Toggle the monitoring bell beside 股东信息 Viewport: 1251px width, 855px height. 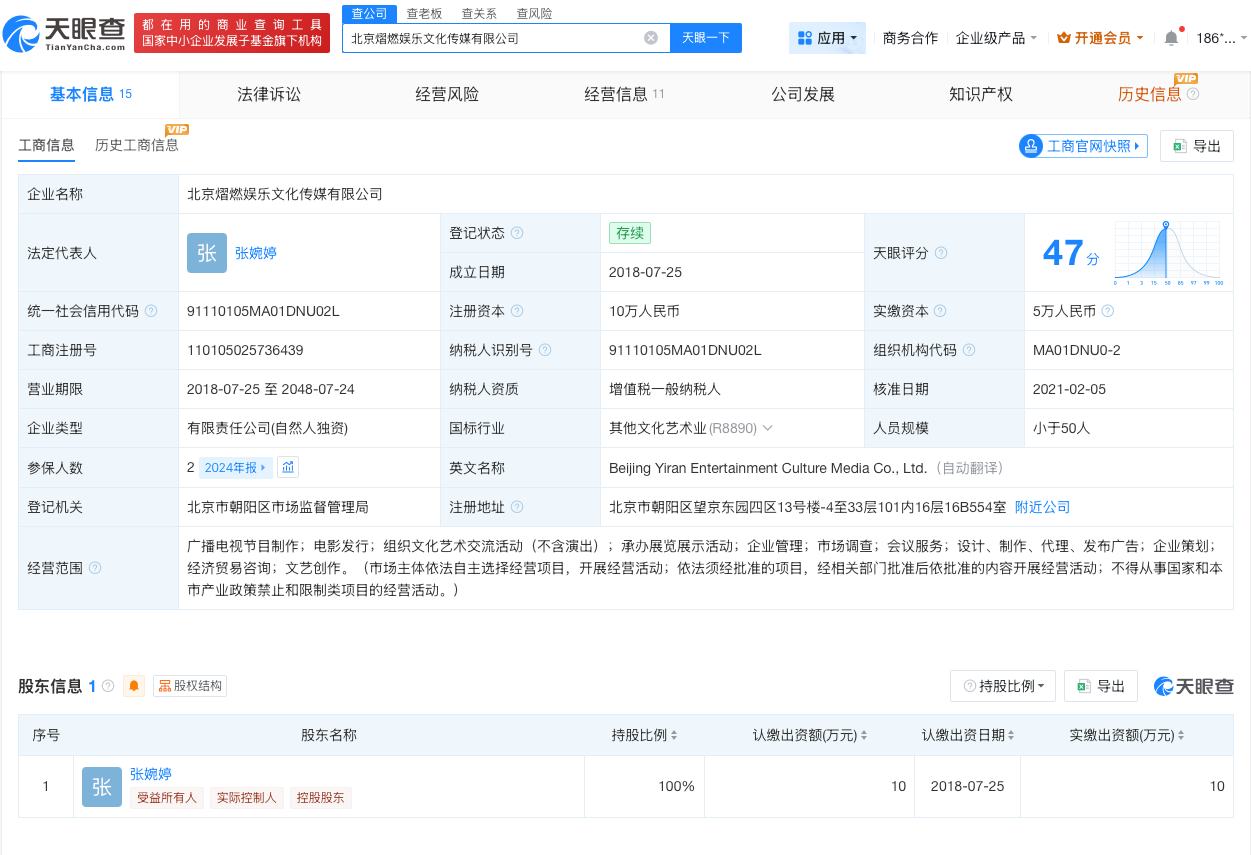tap(134, 686)
